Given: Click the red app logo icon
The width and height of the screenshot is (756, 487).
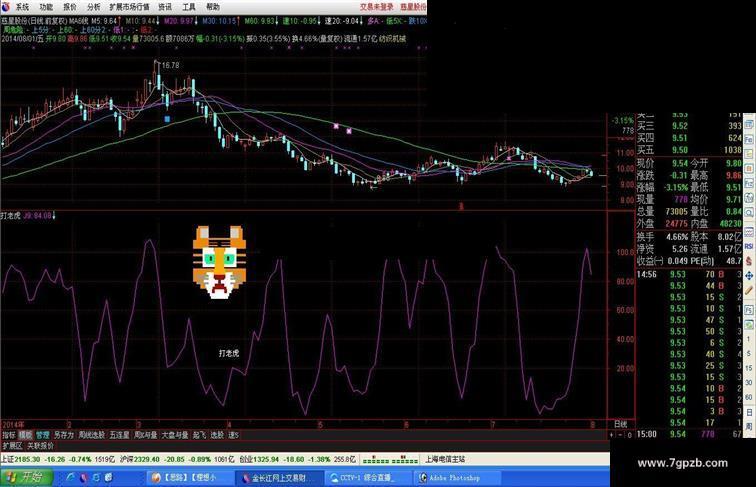Looking at the screenshot, I should [6, 6].
